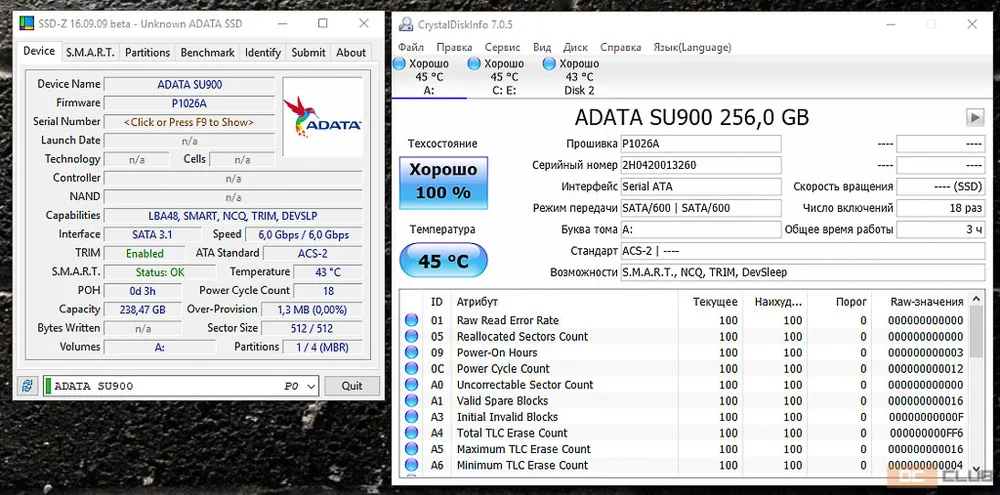The image size is (1000, 495).
Task: Open the Benchmark tab
Action: 207,52
